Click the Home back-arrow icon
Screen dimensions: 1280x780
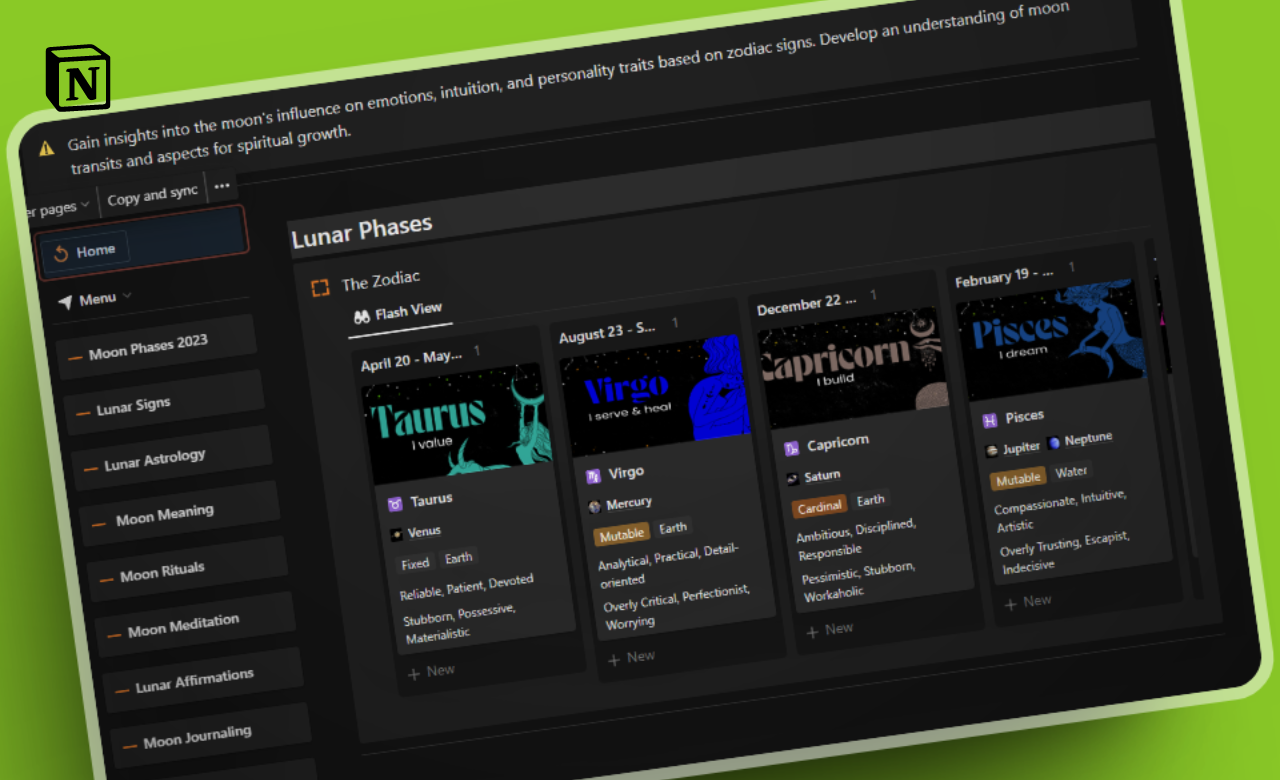pos(61,254)
